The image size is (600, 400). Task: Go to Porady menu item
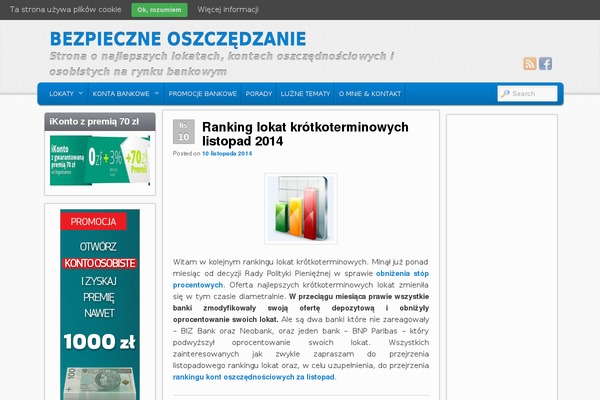coord(259,94)
